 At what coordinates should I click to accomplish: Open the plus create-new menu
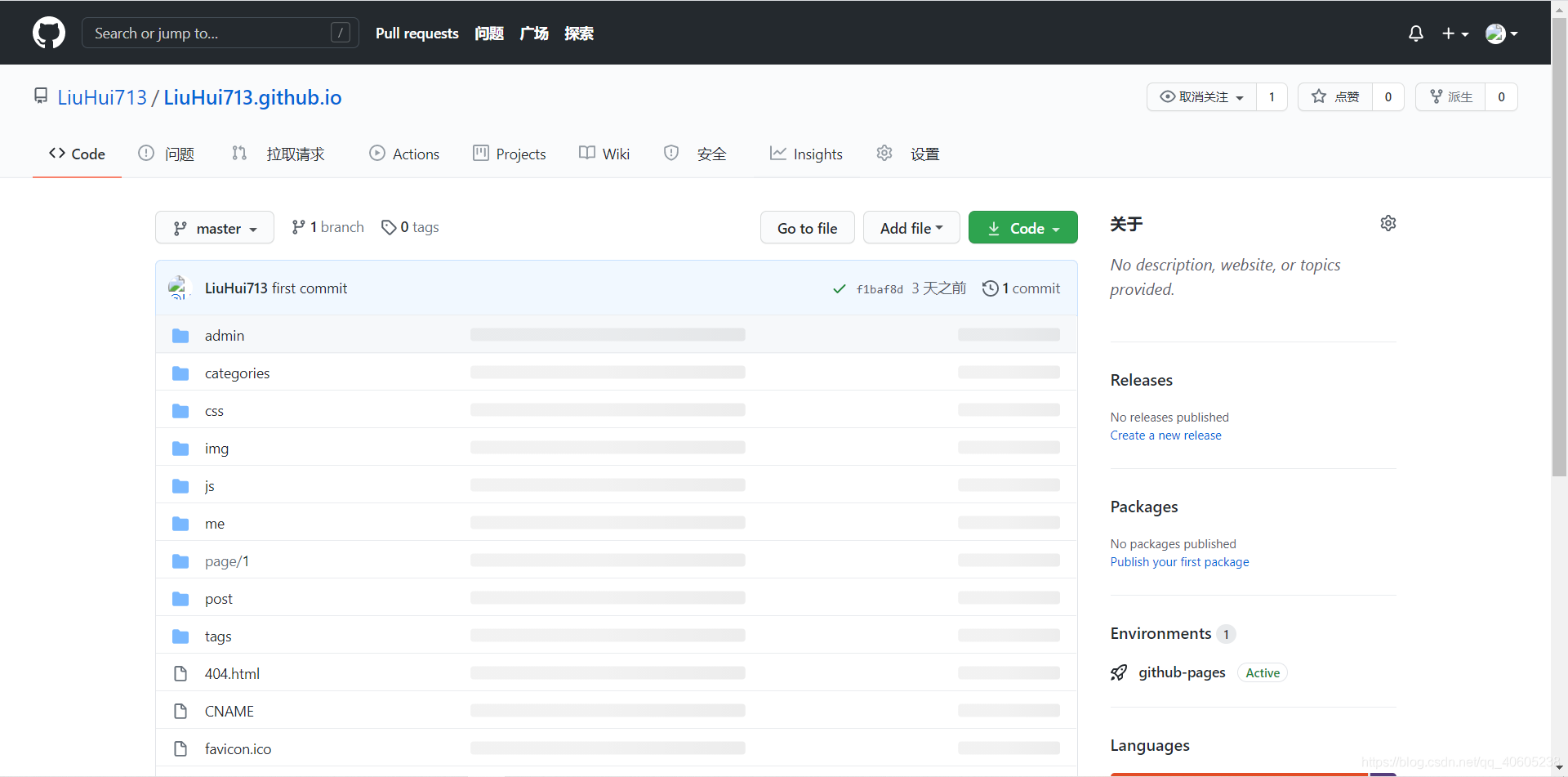pos(1455,33)
